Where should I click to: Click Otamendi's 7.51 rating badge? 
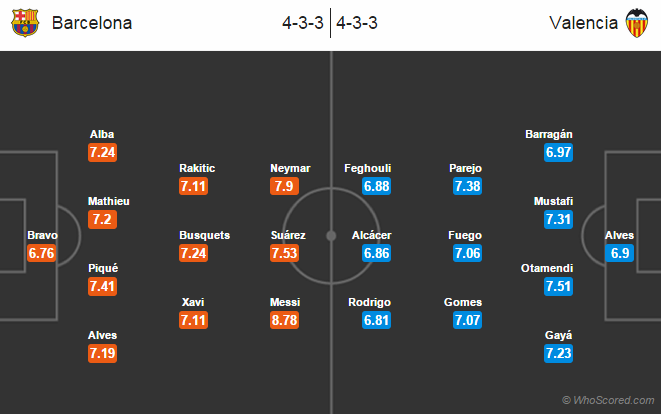(559, 286)
